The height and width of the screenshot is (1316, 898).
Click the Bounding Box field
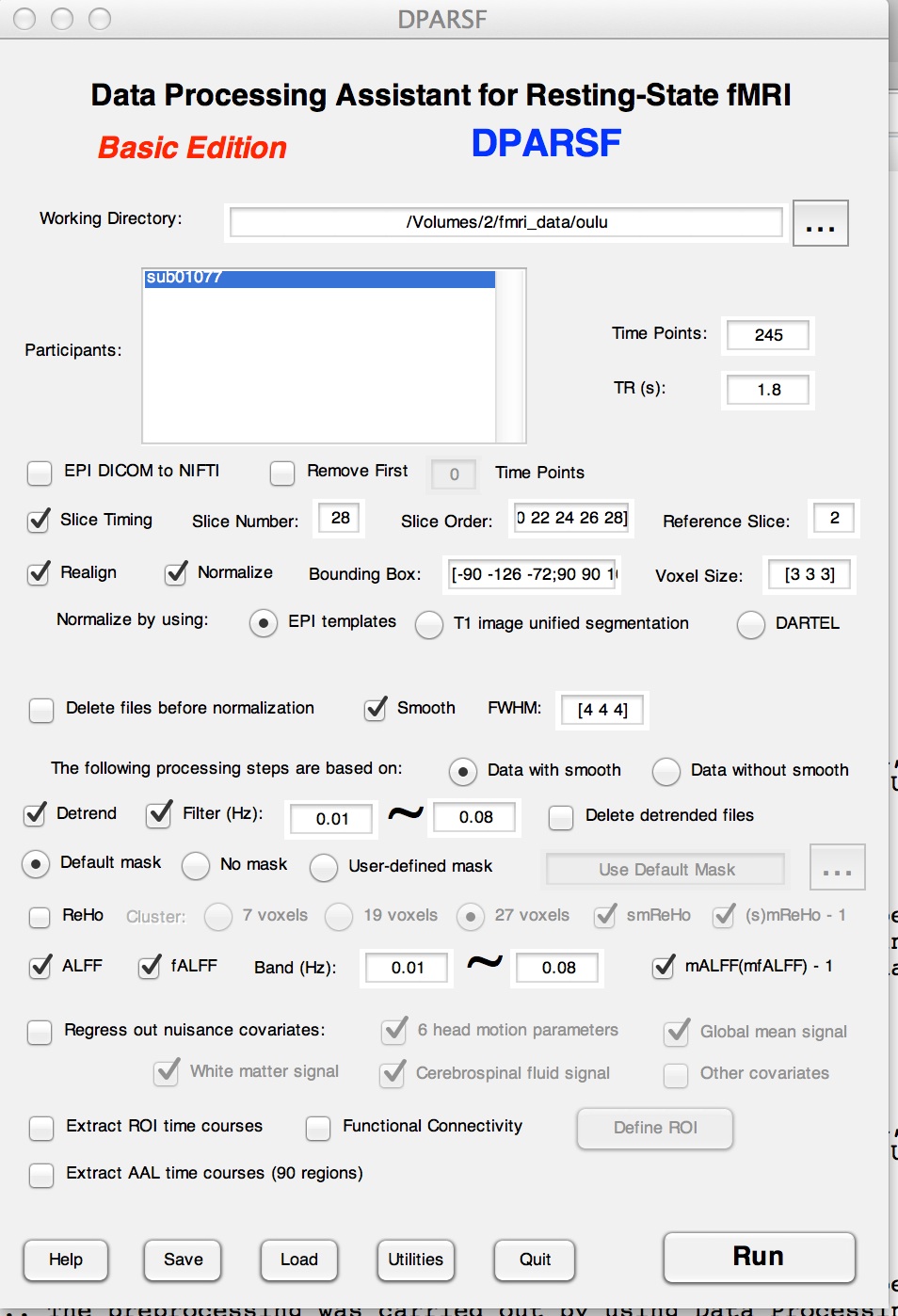(534, 574)
